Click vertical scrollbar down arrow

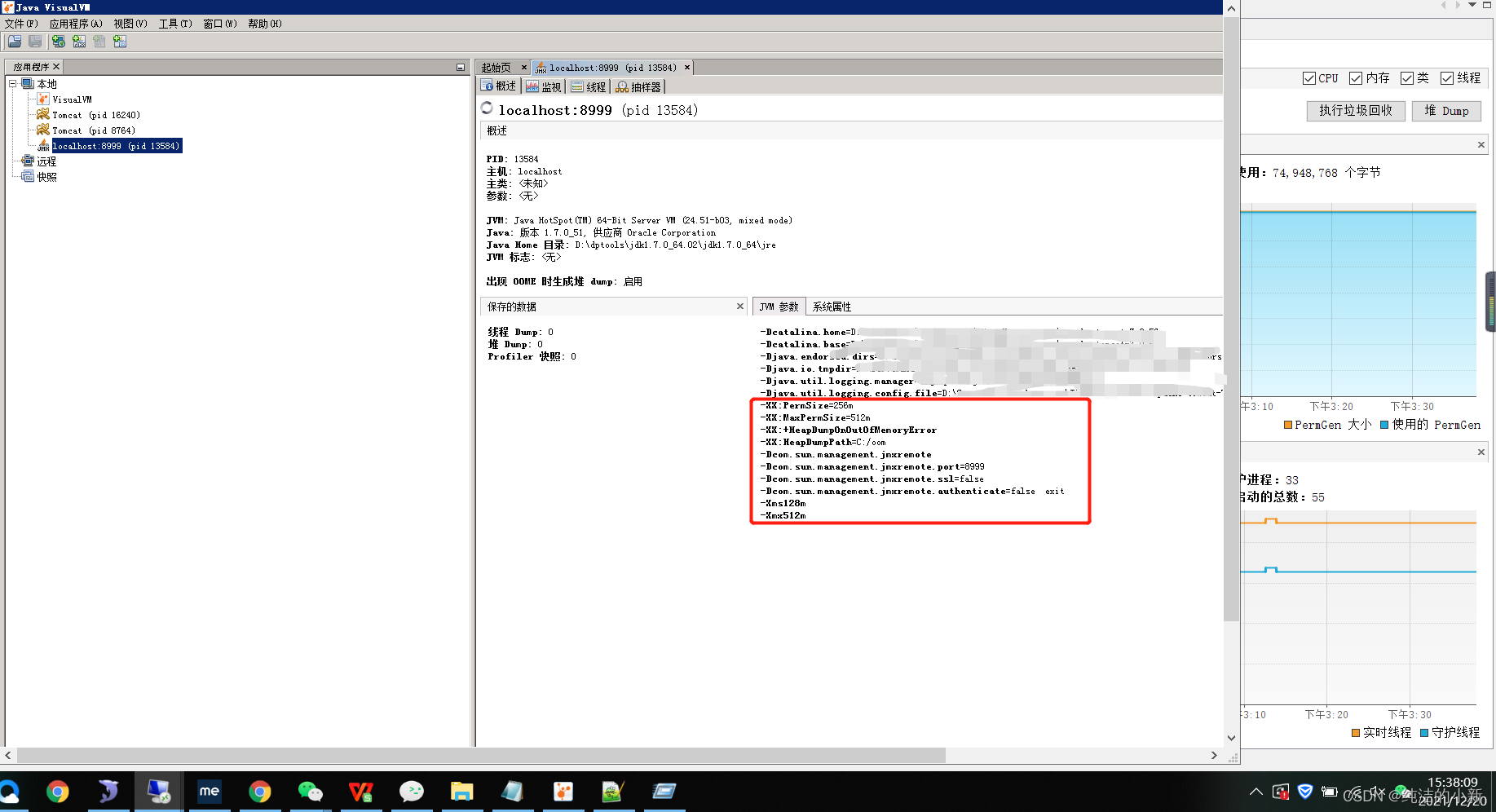tap(1231, 738)
